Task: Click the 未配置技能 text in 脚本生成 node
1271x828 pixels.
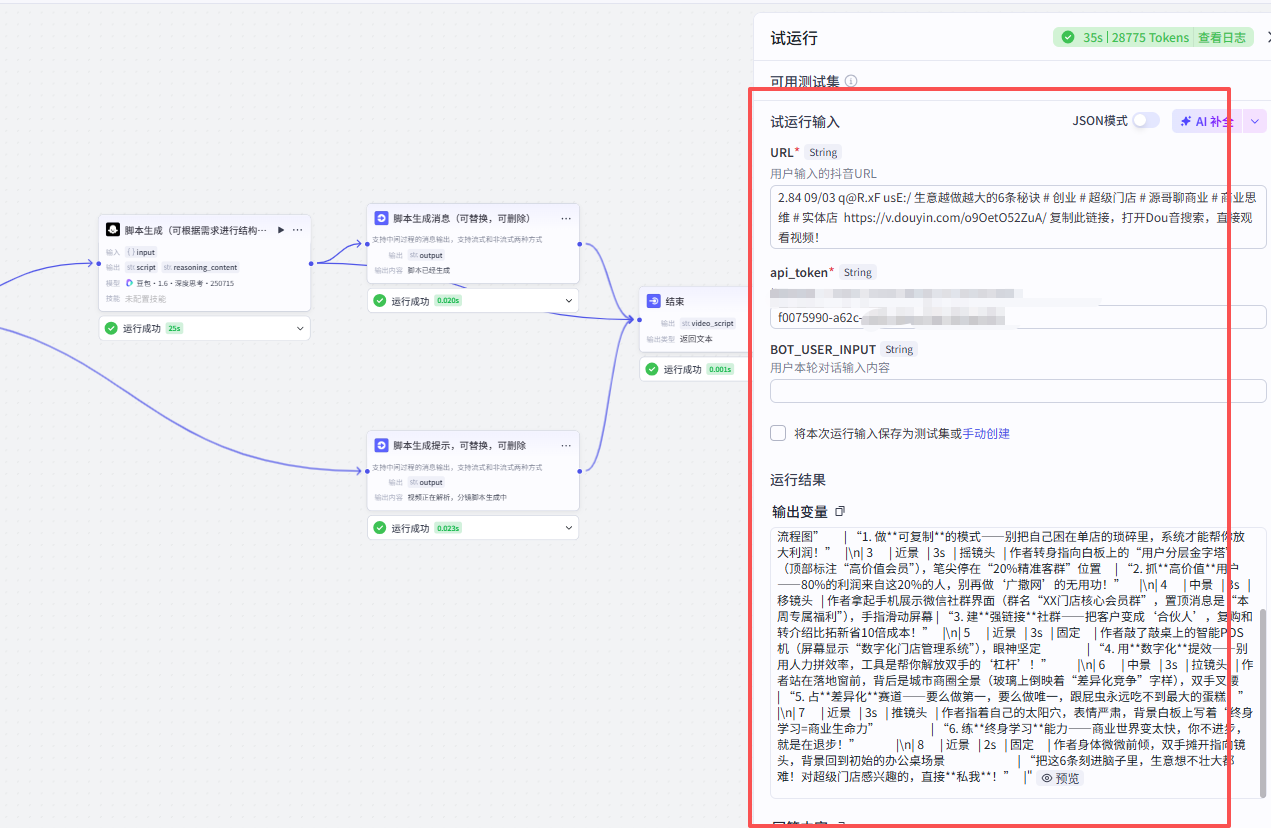Action: click(x=146, y=298)
